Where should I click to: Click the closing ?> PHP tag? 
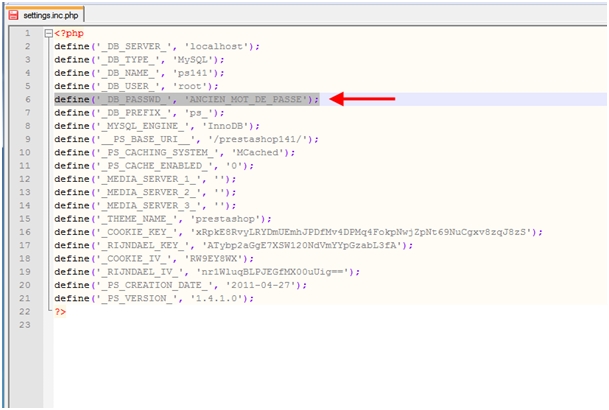pyautogui.click(x=60, y=312)
